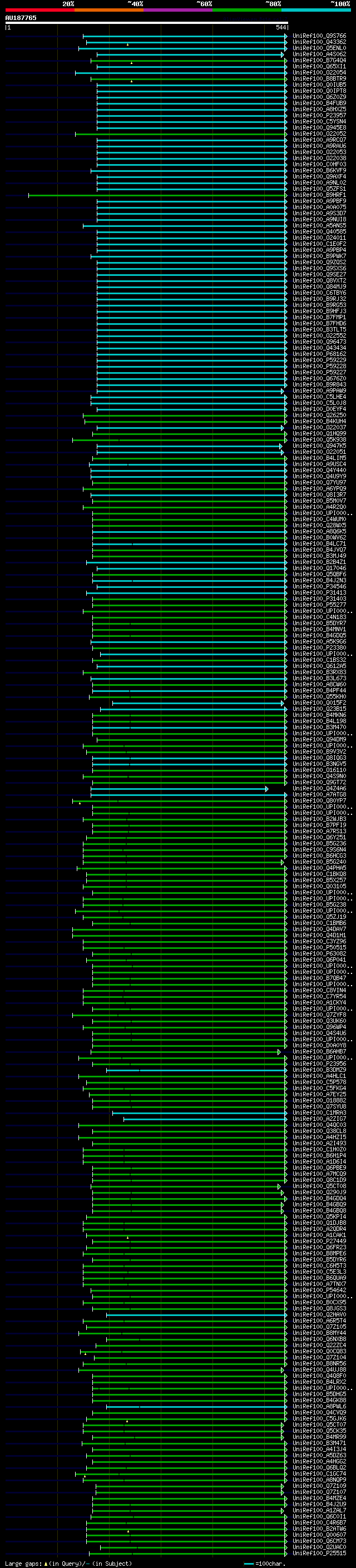Open hit UniRef100_A4S062
This screenshot has width=356, height=1568.
[x=319, y=54]
